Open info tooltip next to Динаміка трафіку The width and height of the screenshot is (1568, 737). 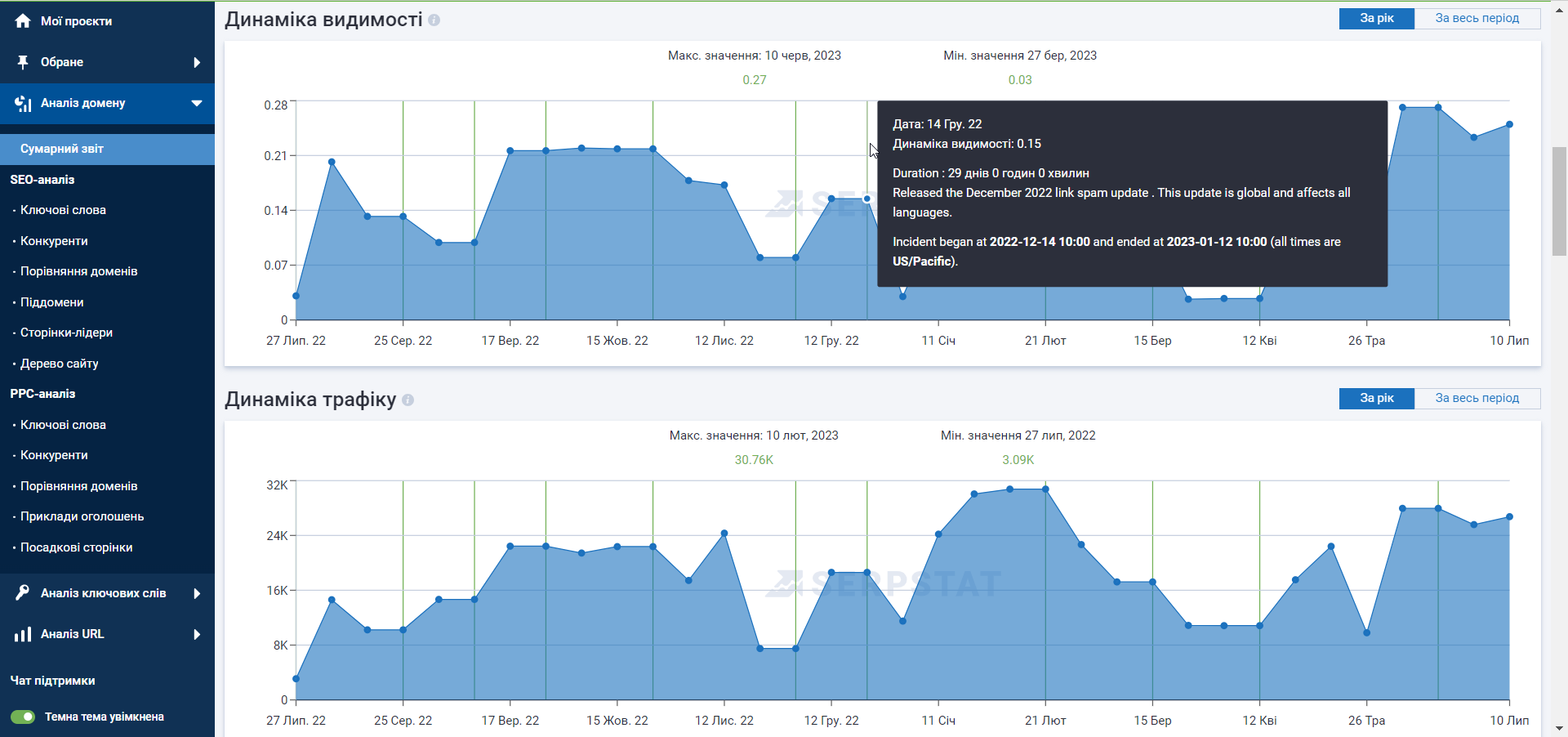coord(408,400)
